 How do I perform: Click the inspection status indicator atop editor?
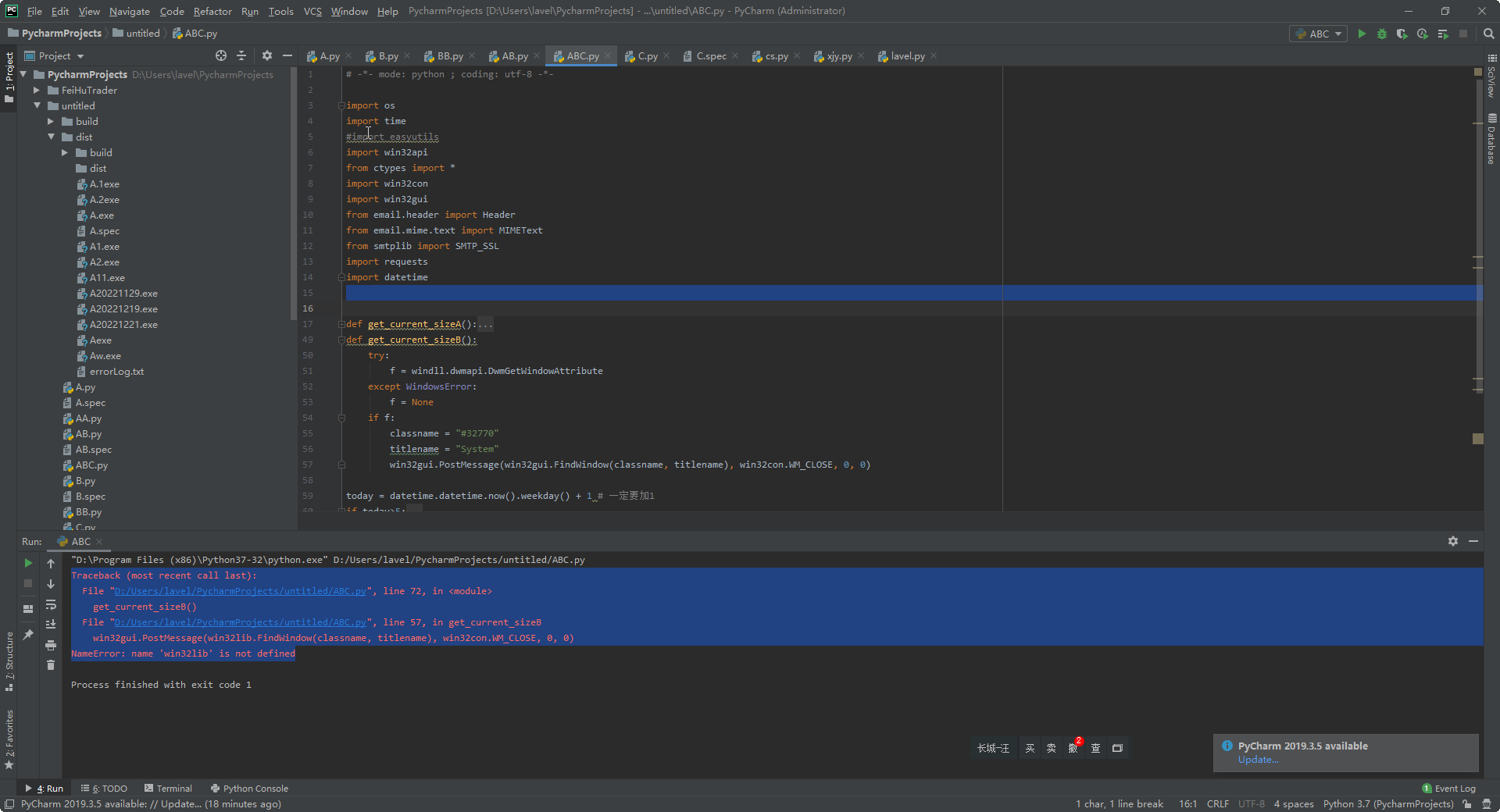(1478, 72)
